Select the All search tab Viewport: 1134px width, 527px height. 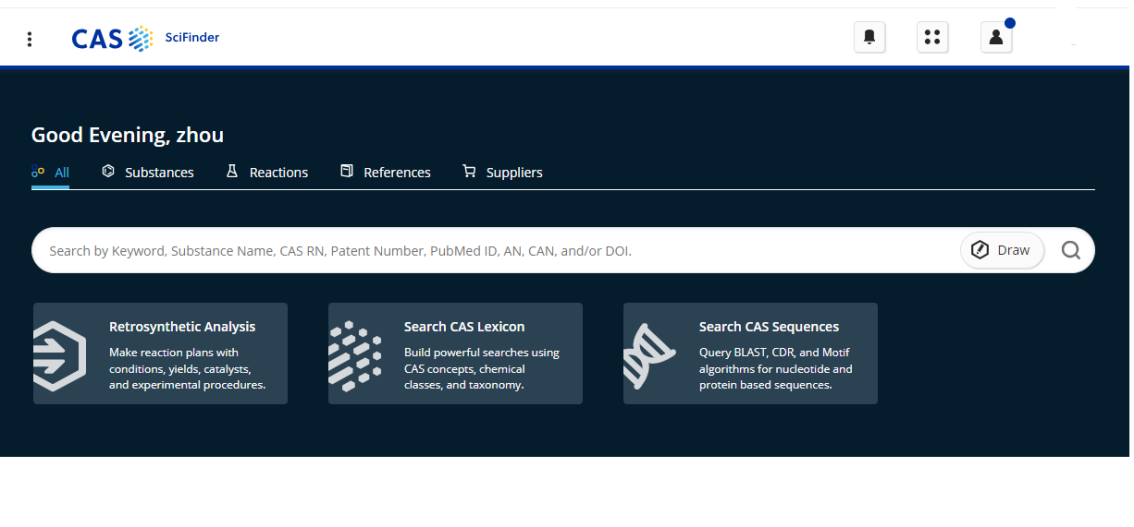coord(51,172)
